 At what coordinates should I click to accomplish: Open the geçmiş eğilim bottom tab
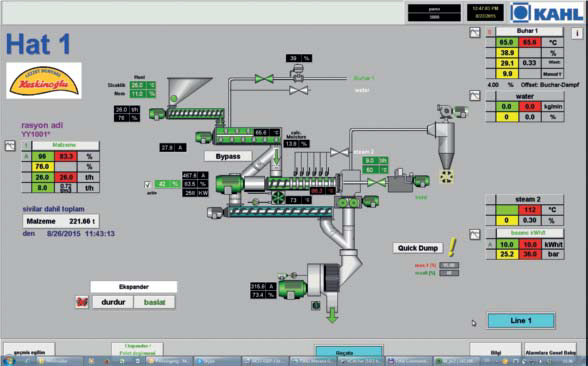tap(29, 351)
